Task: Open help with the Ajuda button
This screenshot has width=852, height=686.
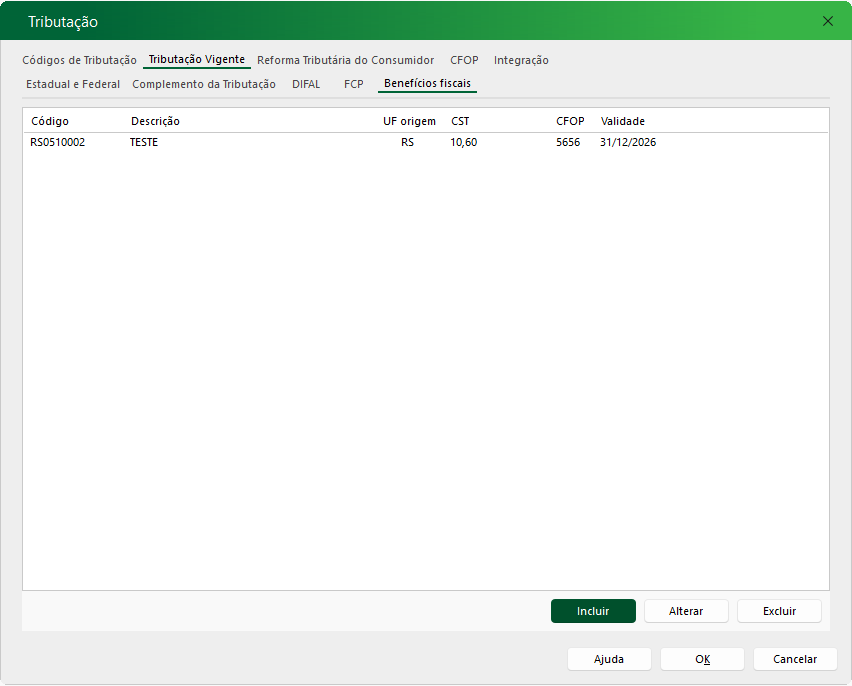Action: 609,659
